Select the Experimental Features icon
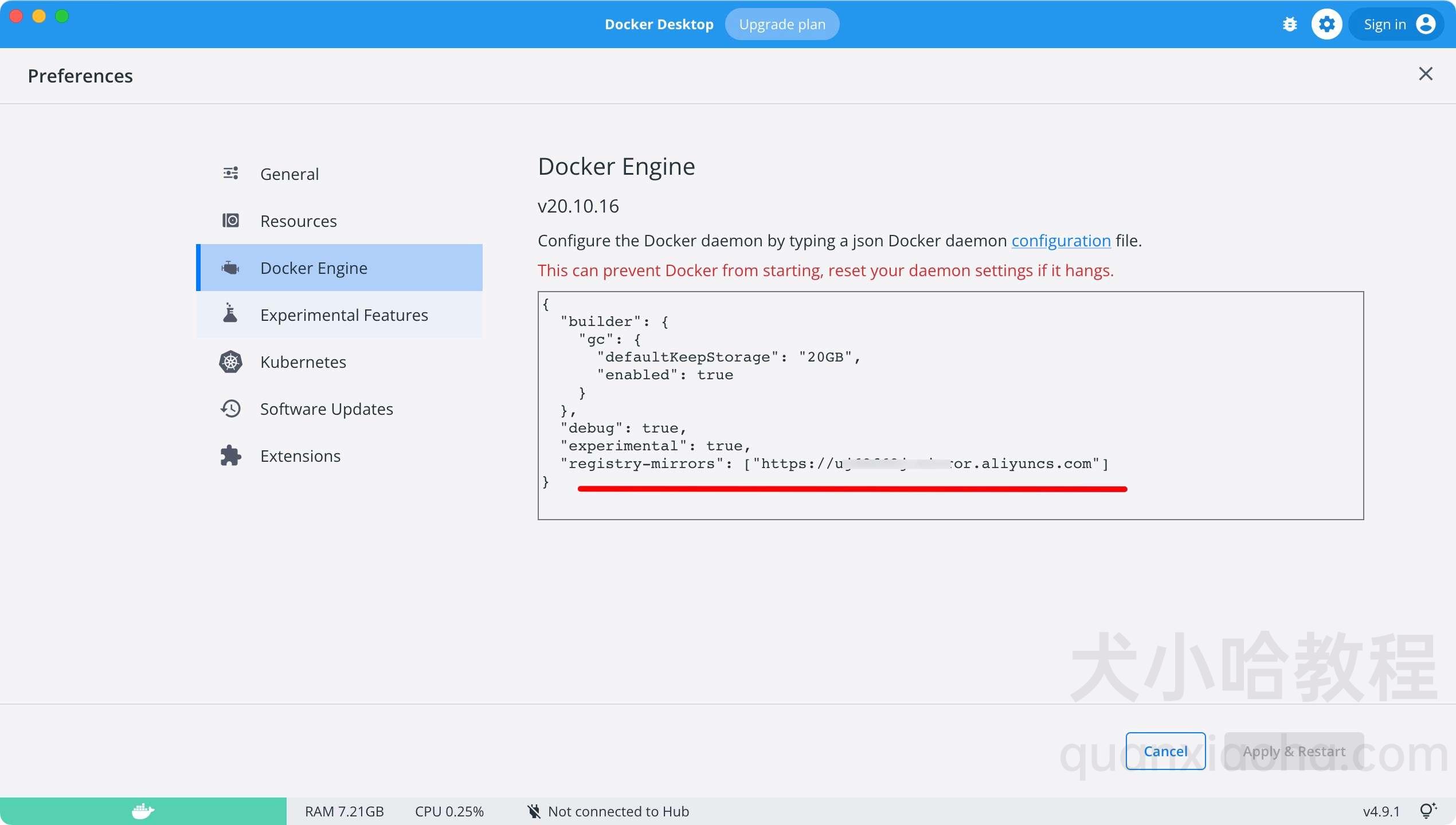Viewport: 1456px width, 825px height. pyautogui.click(x=231, y=314)
